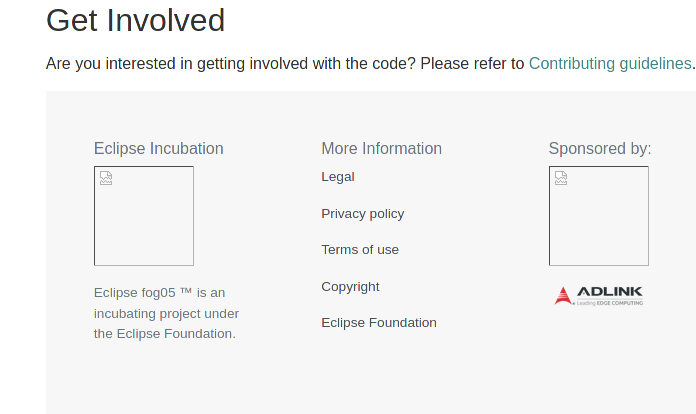This screenshot has width=696, height=414.
Task: Go to Terms of use
Action: tap(360, 250)
